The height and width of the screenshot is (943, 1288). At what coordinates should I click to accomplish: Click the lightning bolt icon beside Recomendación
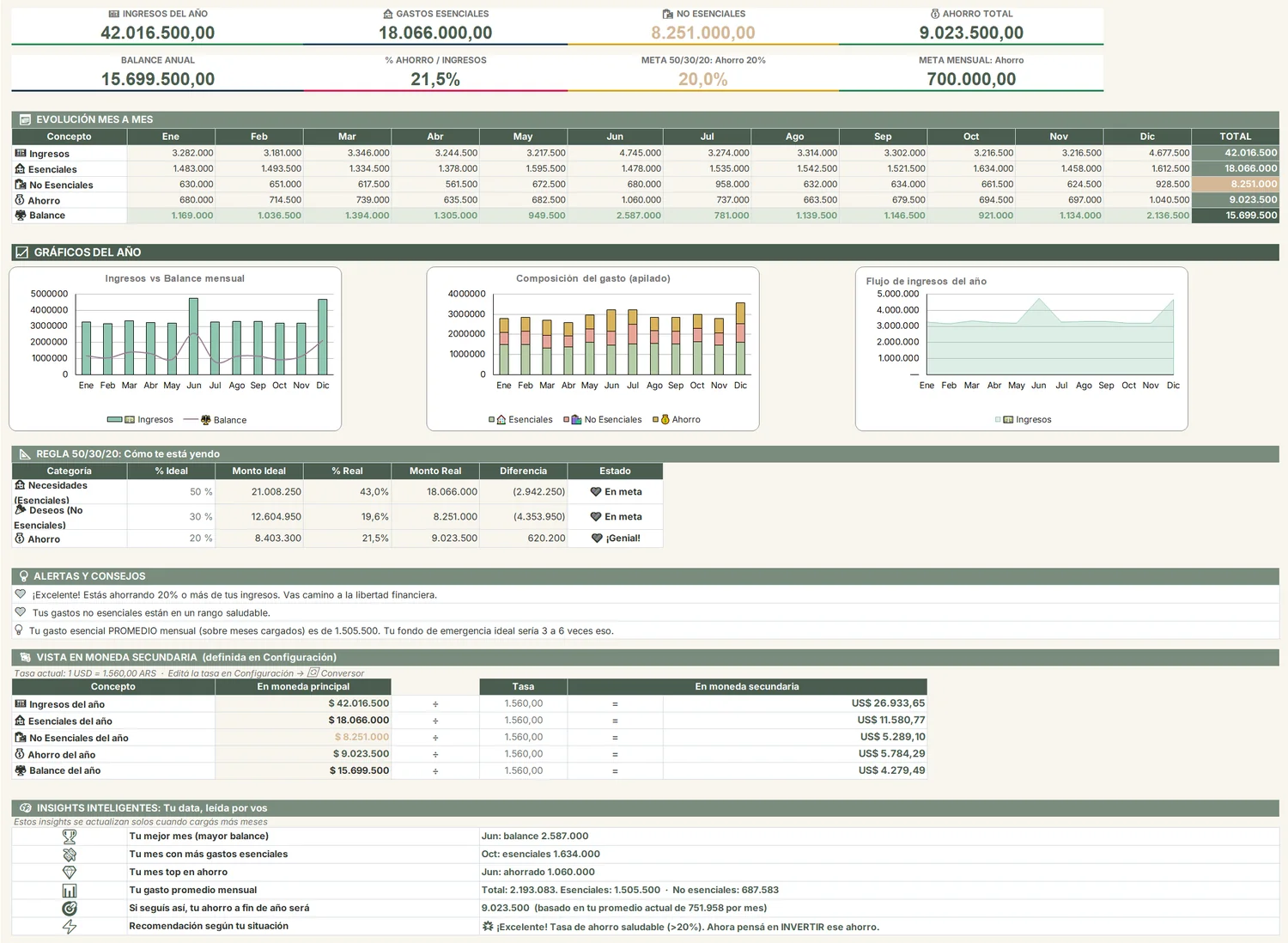[x=70, y=927]
